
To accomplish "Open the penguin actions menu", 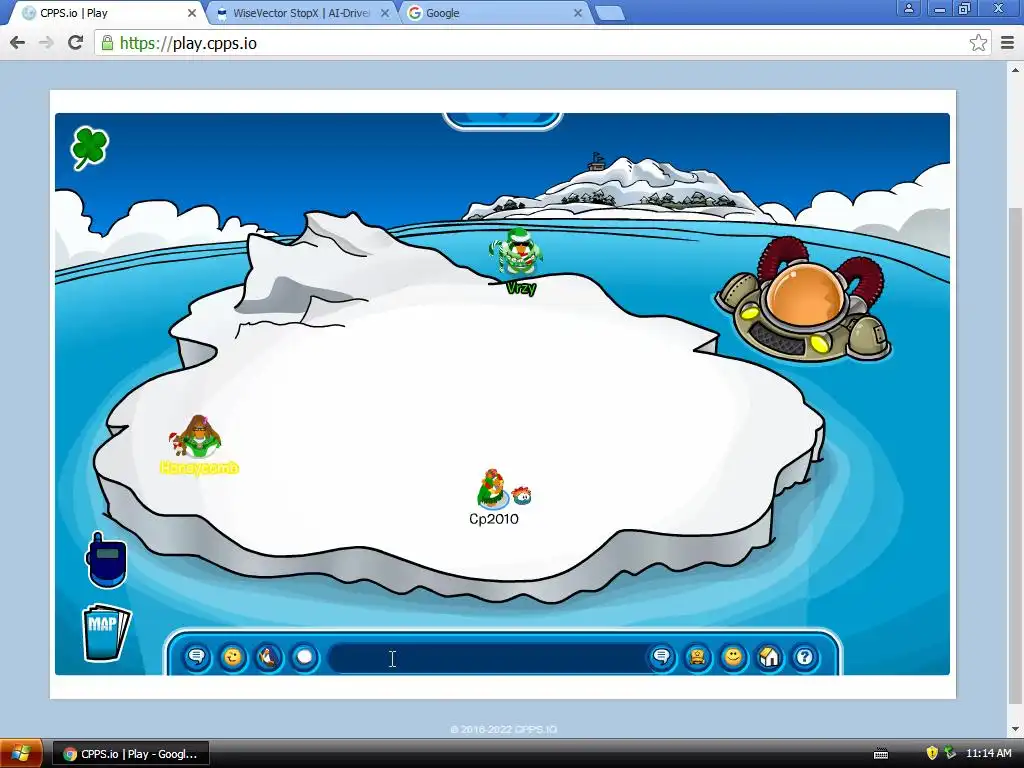I will point(268,656).
